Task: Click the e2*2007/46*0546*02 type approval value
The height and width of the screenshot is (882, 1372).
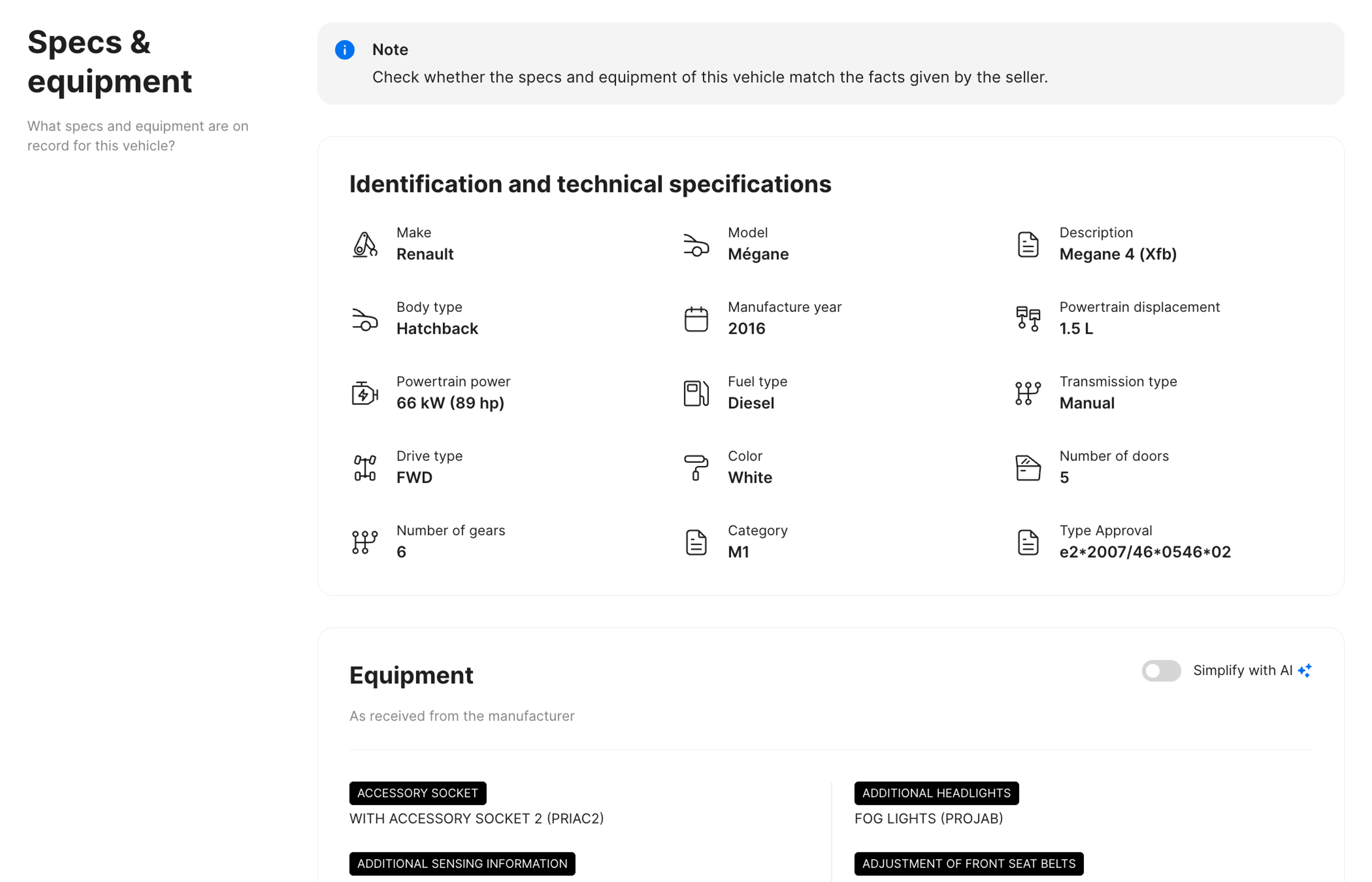Action: coord(1144,552)
